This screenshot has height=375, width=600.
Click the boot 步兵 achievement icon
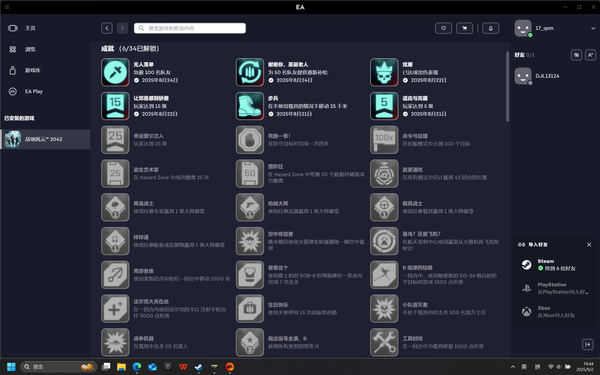(250, 106)
